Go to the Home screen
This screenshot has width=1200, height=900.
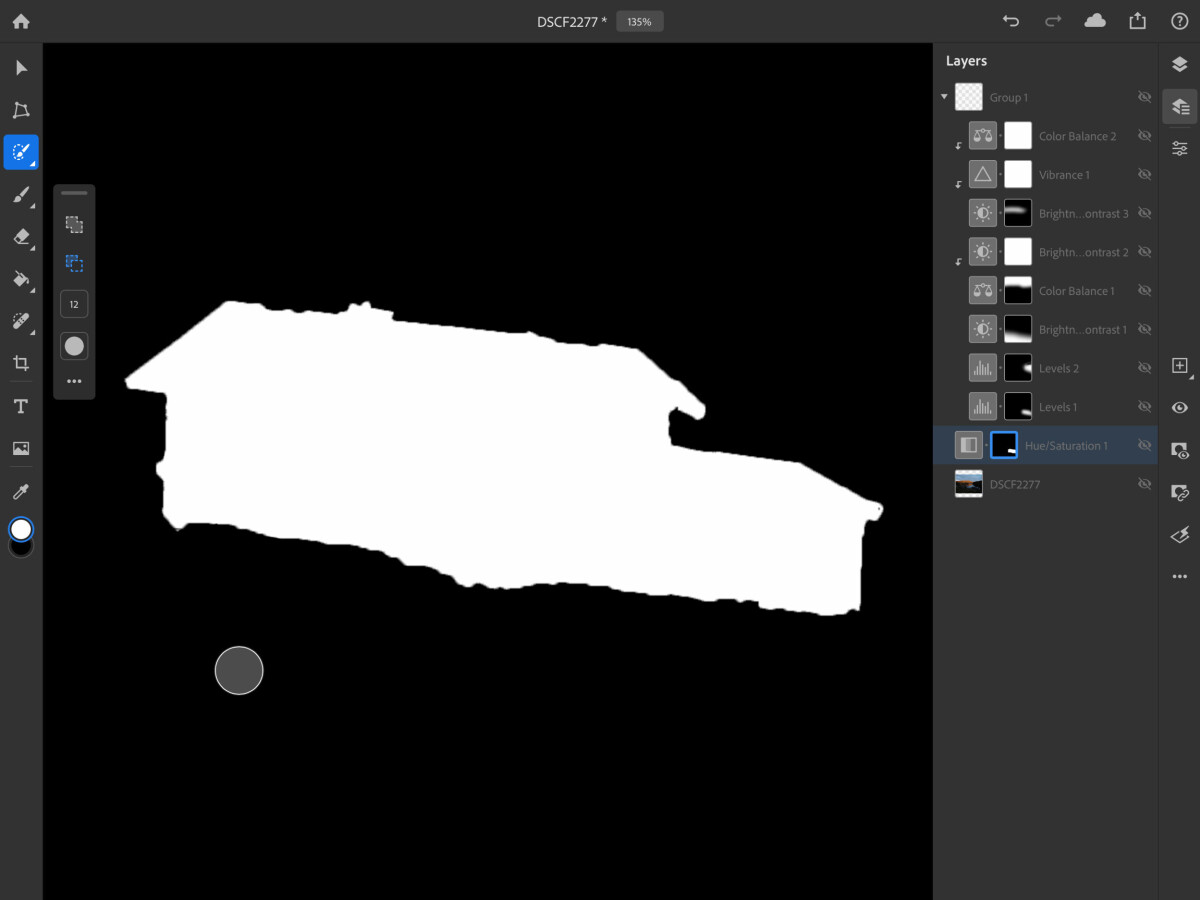click(21, 21)
